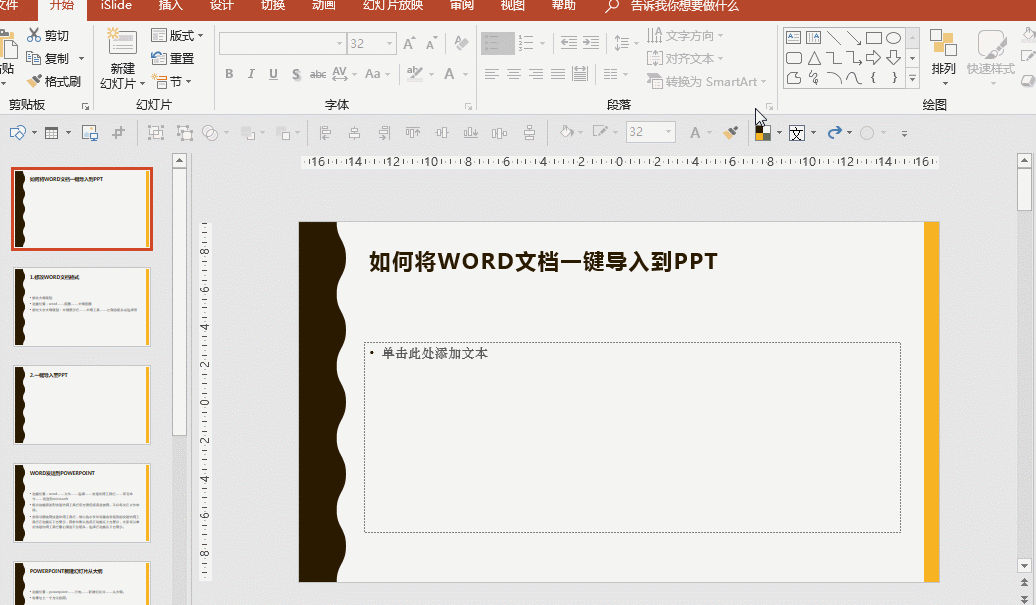Click the align center objects icon
This screenshot has width=1036, height=605.
[354, 133]
